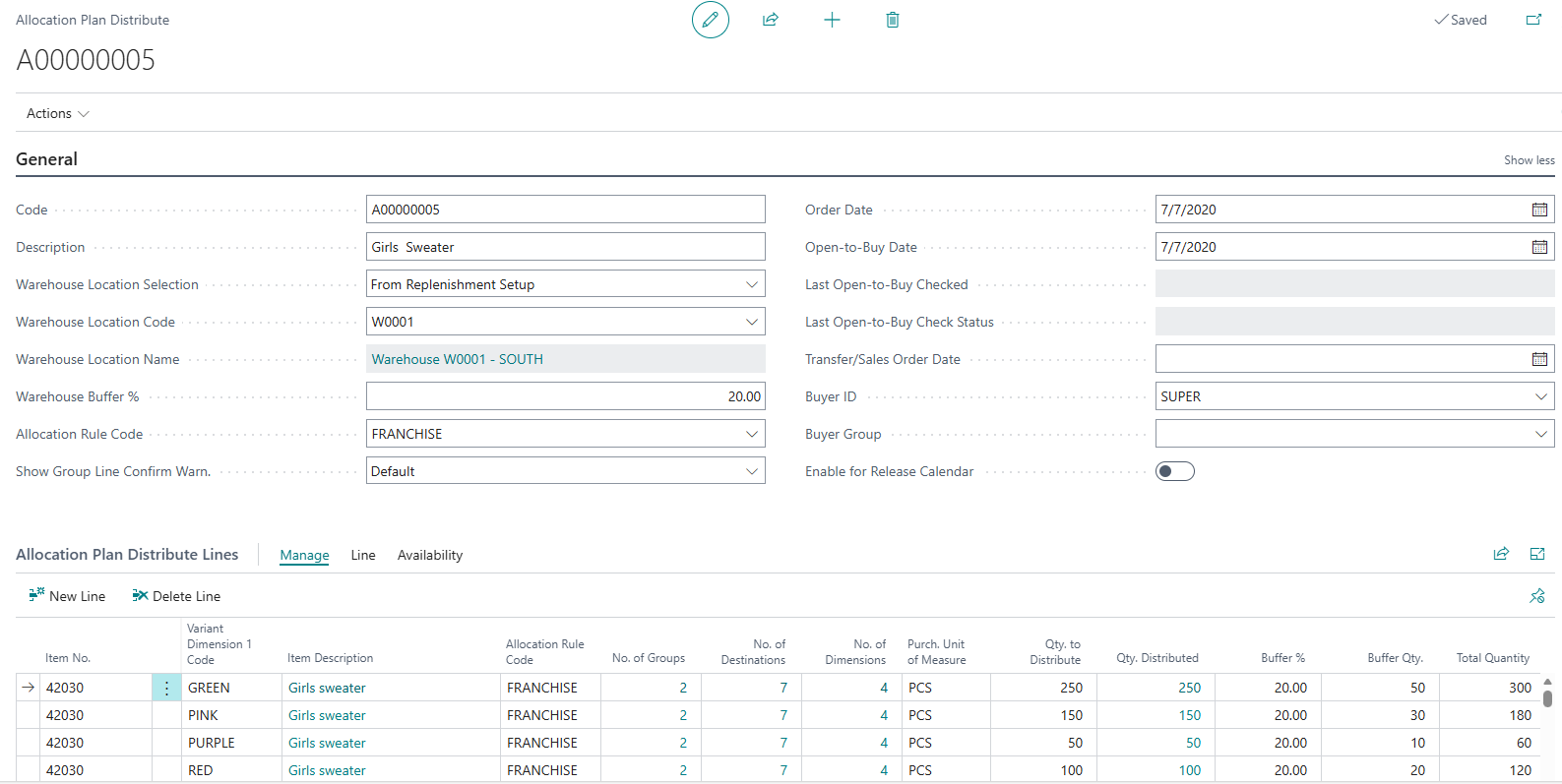This screenshot has width=1562, height=784.
Task: Expand Warehouse Location Selection dropdown
Action: tap(752, 284)
